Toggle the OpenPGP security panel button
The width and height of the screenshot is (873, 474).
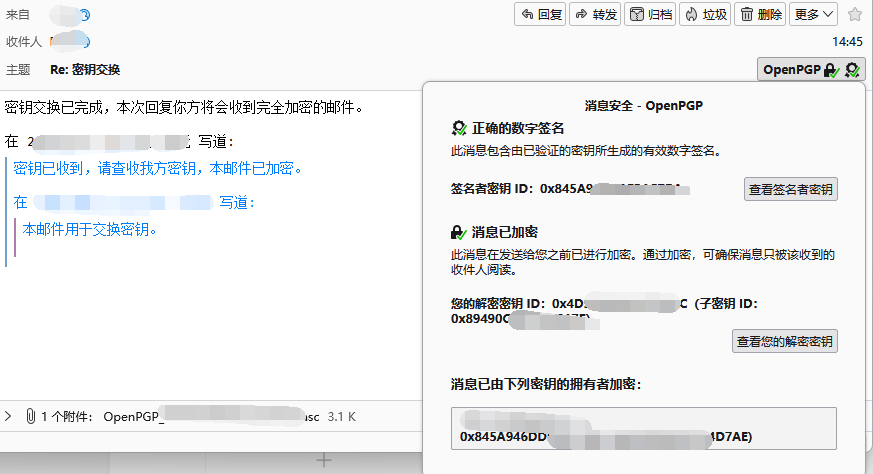[x=810, y=69]
